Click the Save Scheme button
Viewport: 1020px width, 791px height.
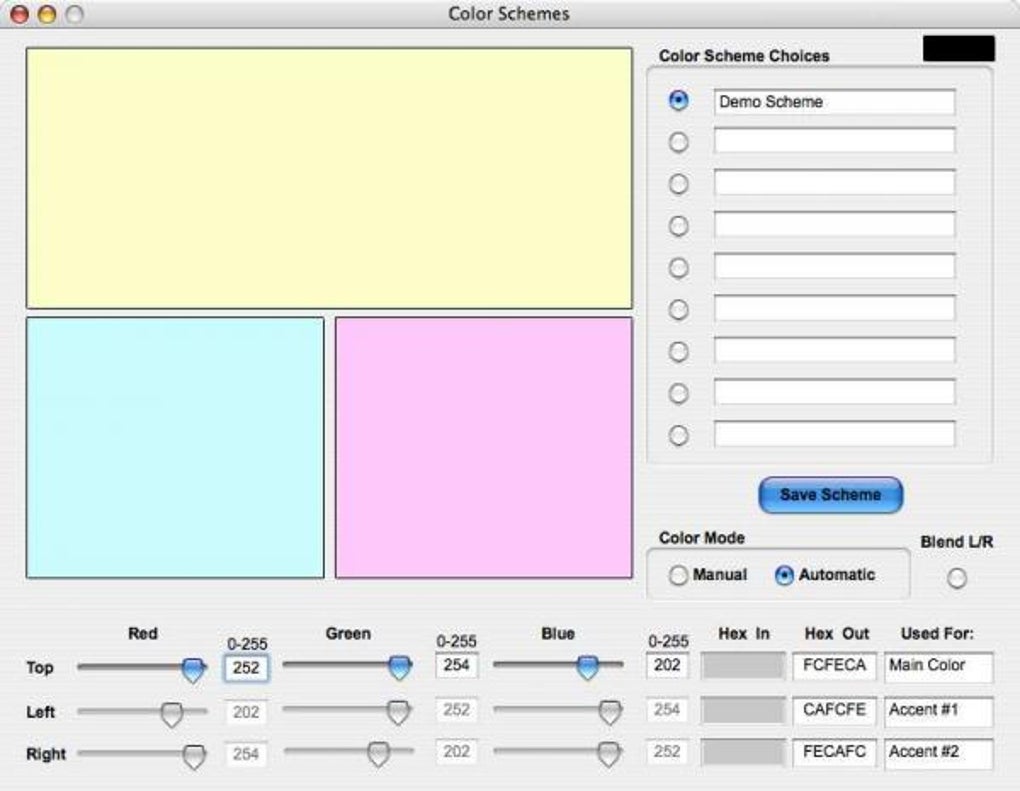(x=830, y=495)
